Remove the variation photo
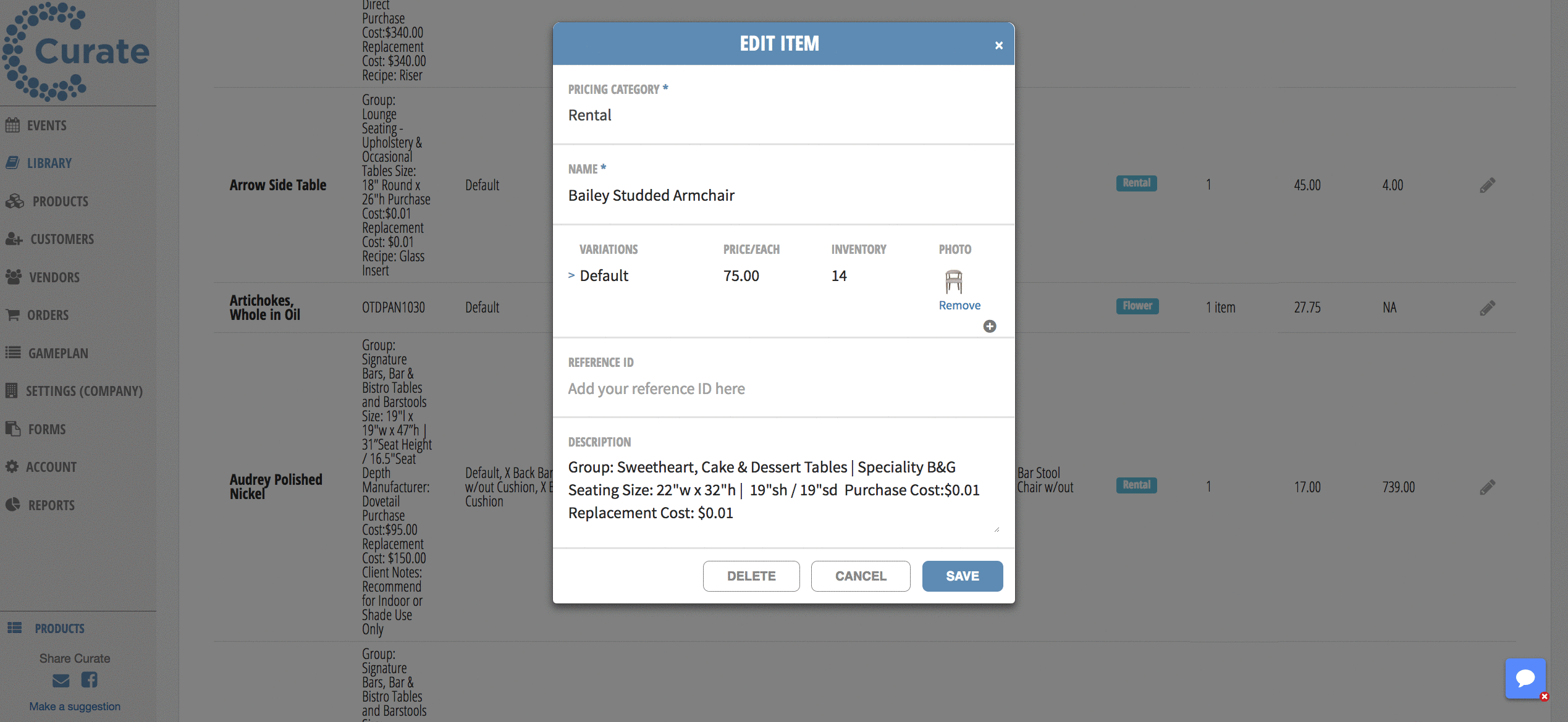Screen dimensions: 1568x722 coord(959,304)
